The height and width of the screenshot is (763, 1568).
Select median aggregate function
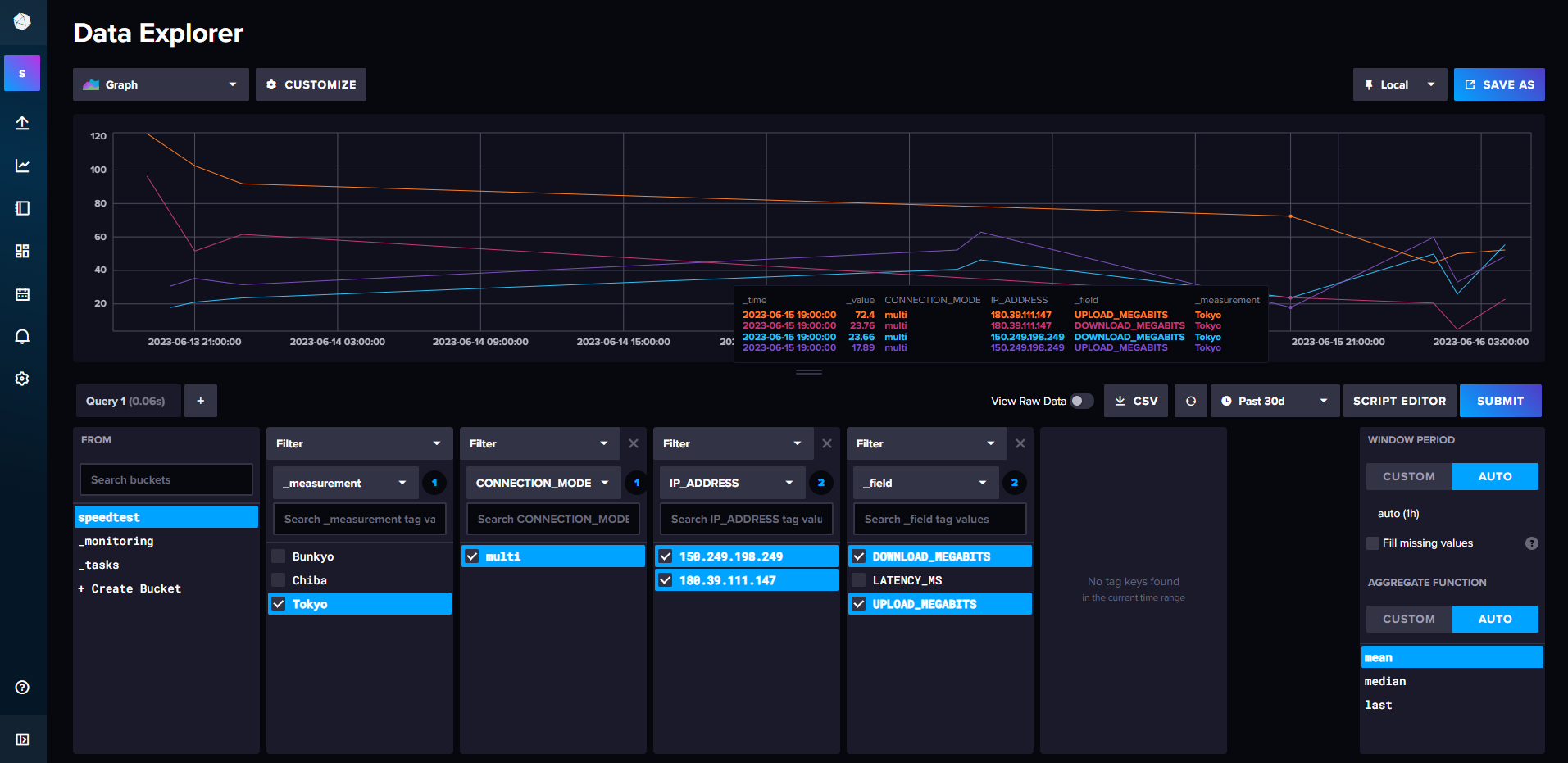coord(1384,681)
